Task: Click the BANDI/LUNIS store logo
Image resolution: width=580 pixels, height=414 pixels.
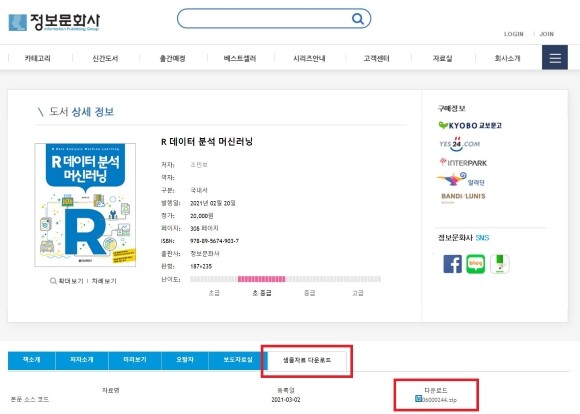Action: pos(463,197)
